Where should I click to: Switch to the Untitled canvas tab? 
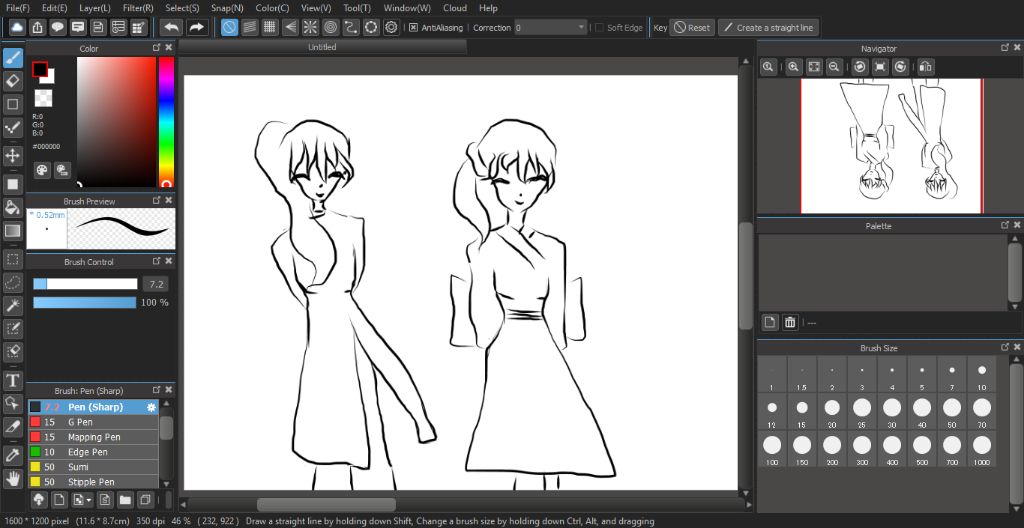click(x=323, y=47)
